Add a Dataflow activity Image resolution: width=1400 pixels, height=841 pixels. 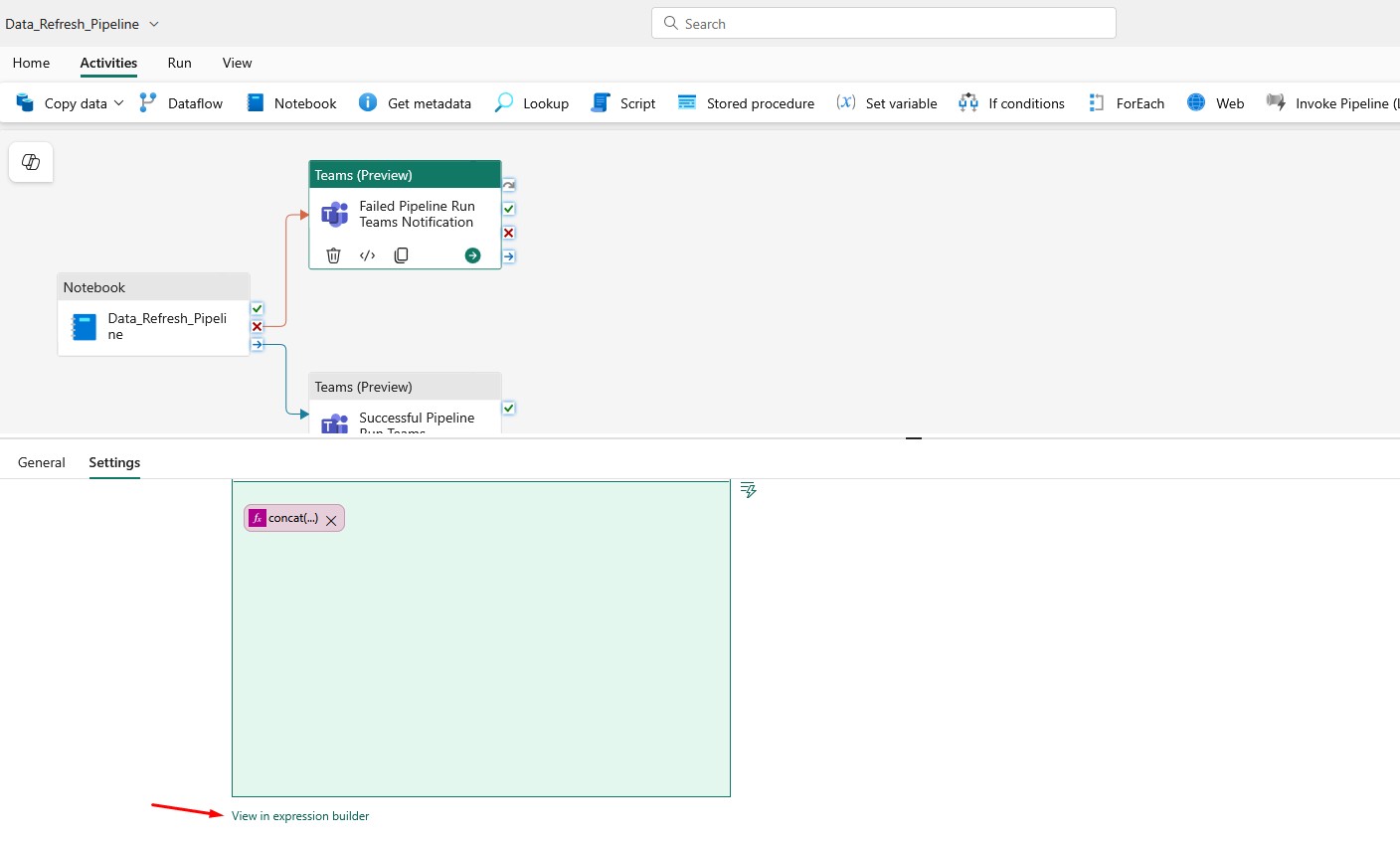pyautogui.click(x=181, y=103)
